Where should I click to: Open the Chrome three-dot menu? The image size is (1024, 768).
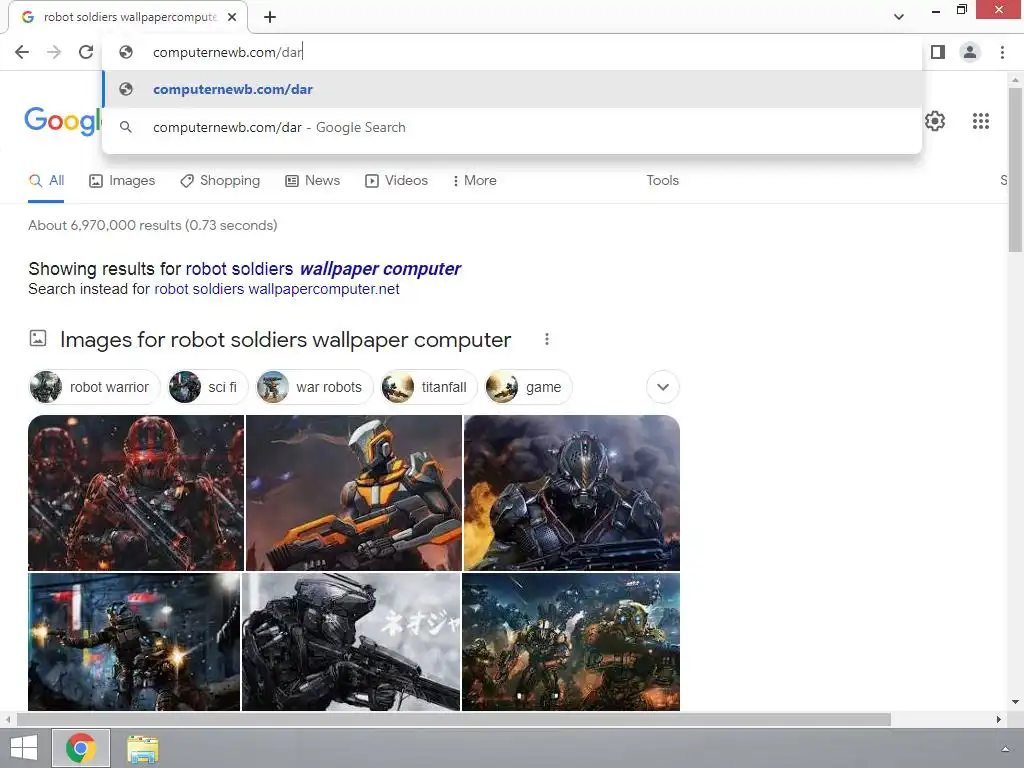[1002, 52]
